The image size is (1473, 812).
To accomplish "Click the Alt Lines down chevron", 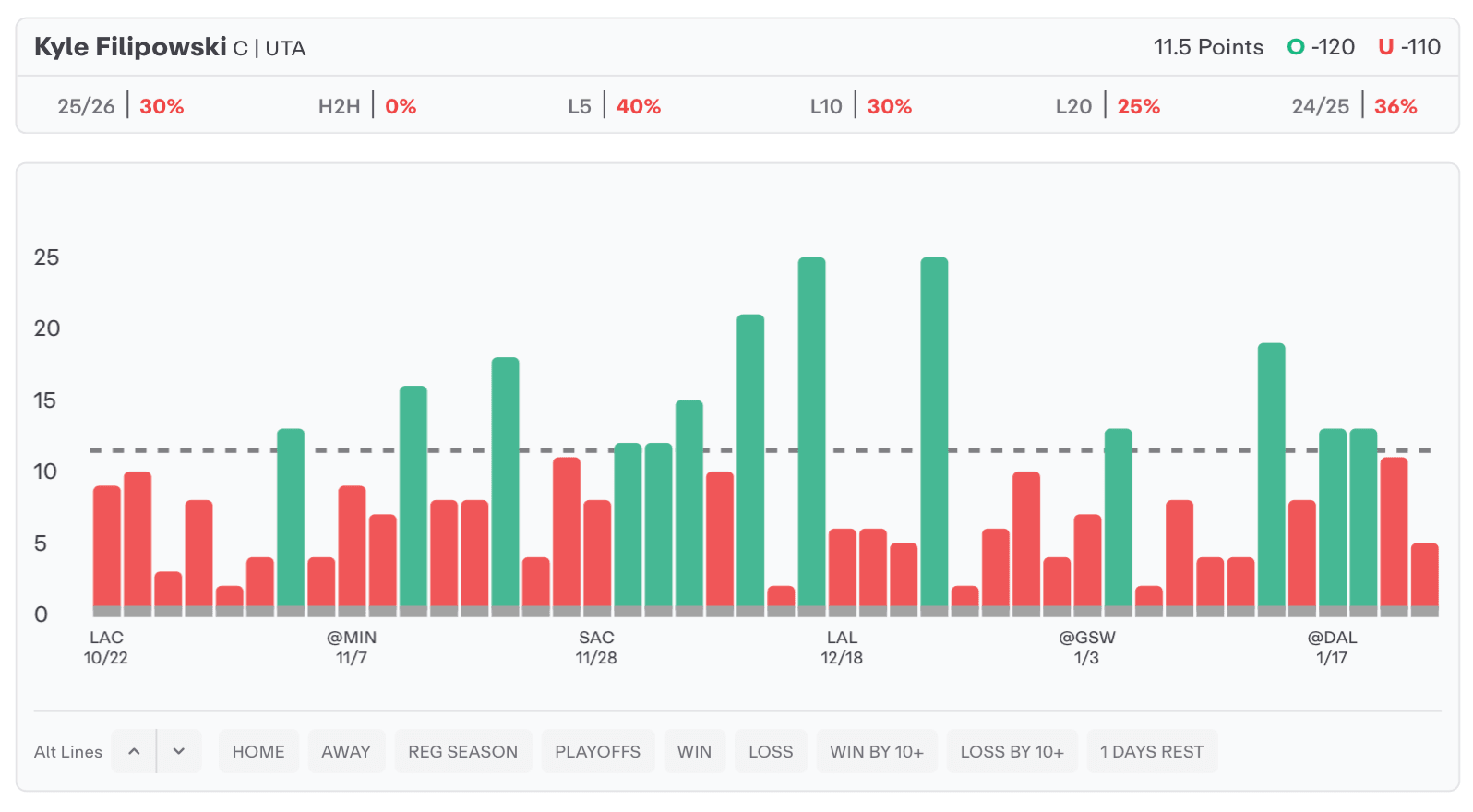I will [179, 751].
